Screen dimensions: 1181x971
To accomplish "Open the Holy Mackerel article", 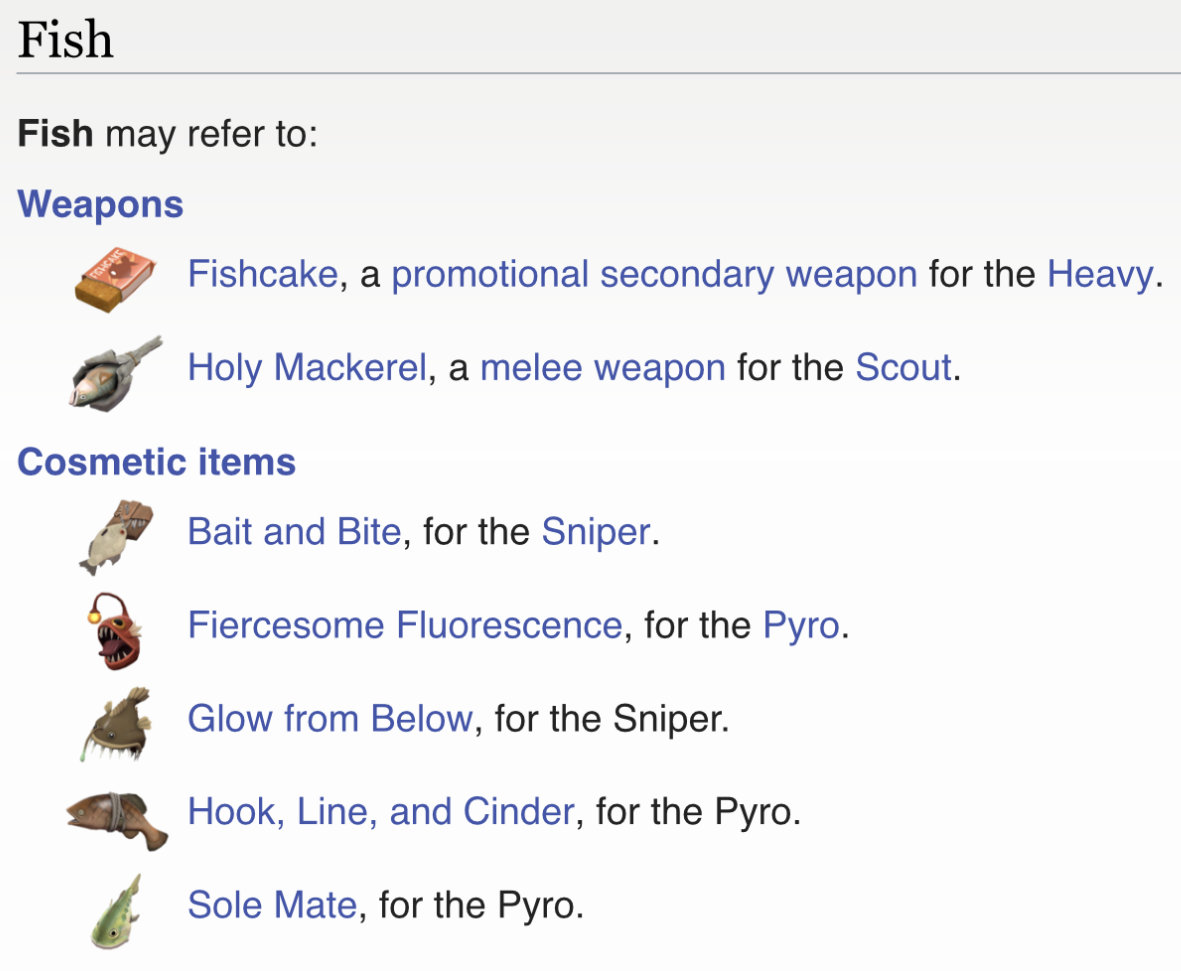I will click(x=308, y=368).
